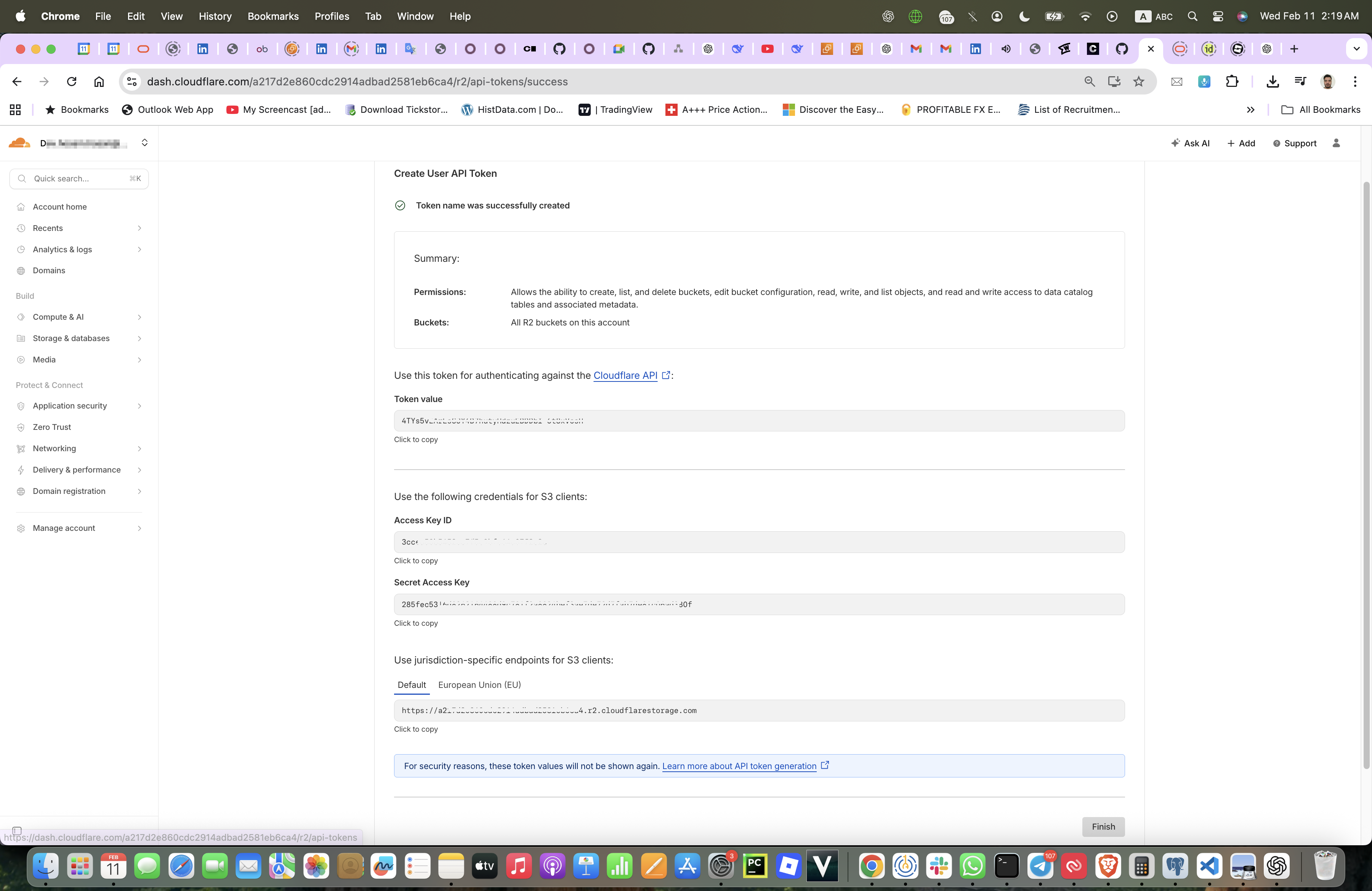Screen dimensions: 1372x891
Task: Click the Zero Trust sidebar item
Action: click(52, 427)
